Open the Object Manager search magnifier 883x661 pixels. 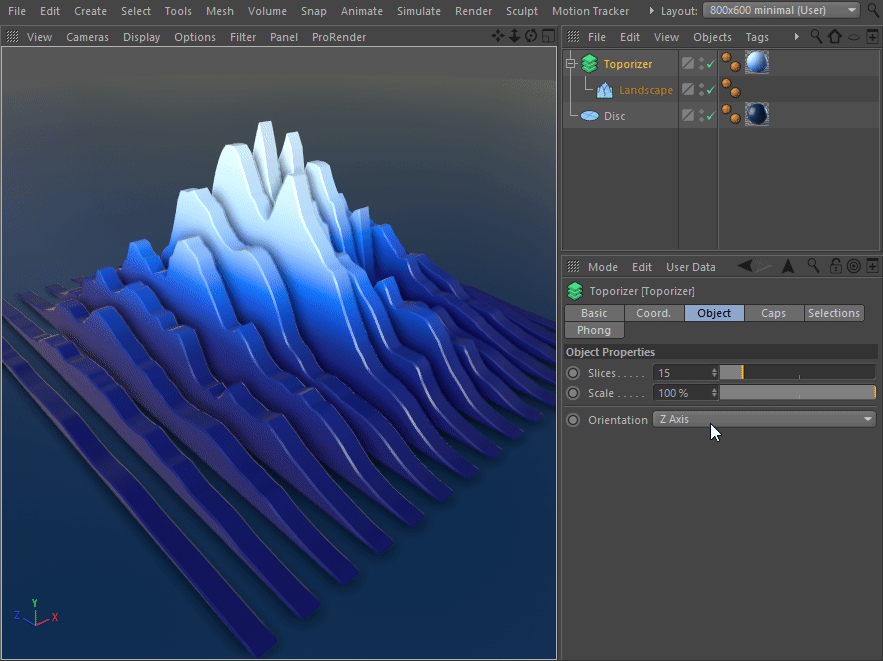817,36
